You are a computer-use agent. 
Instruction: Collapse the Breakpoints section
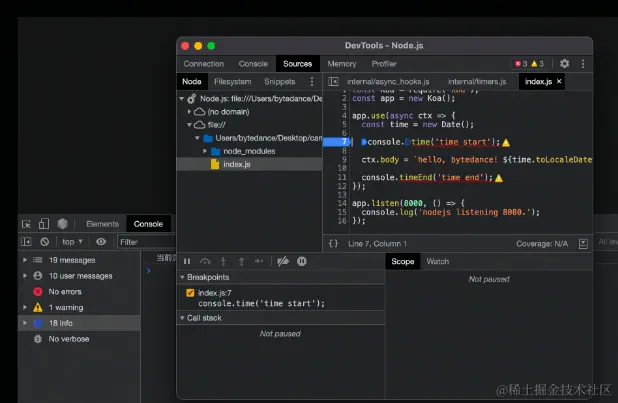pos(182,277)
